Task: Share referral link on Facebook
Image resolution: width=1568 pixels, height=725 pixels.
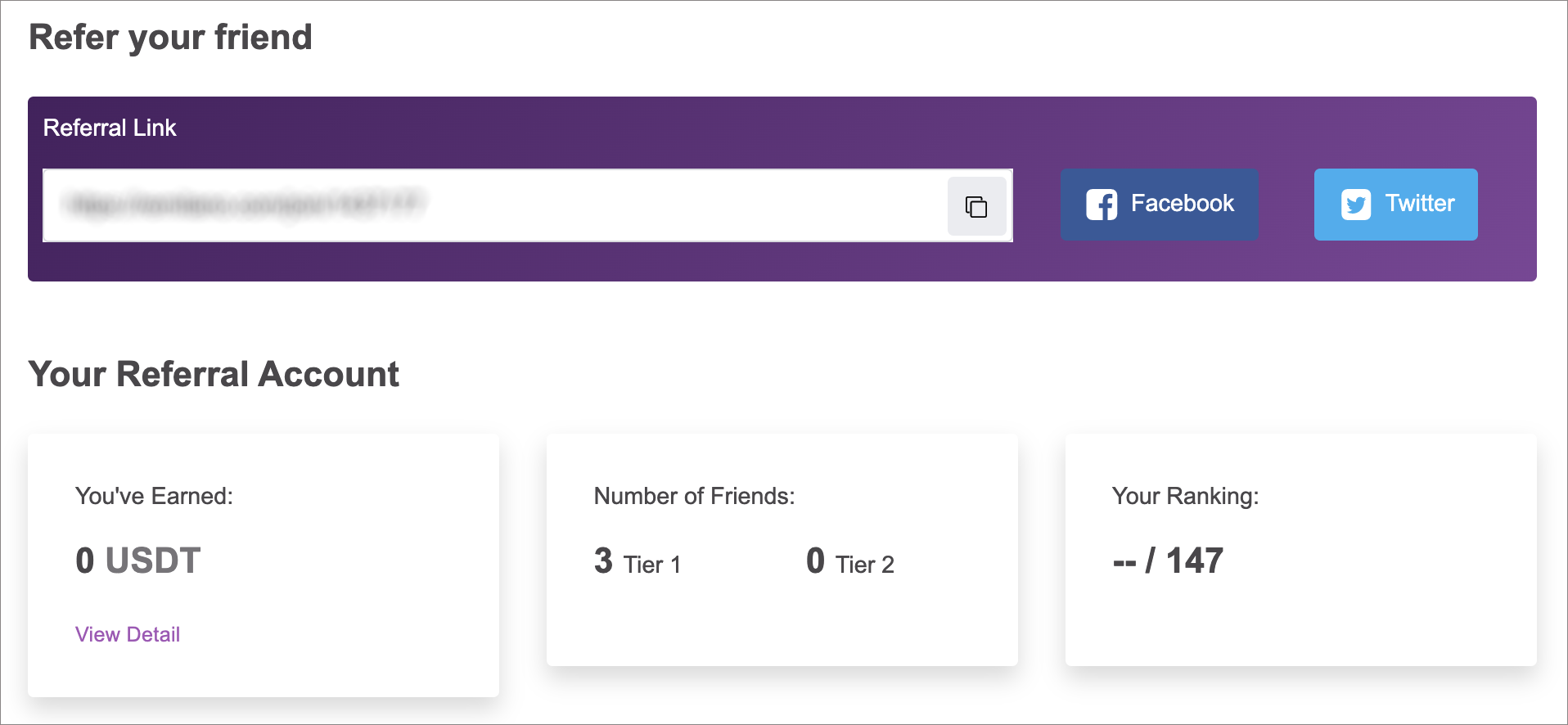Action: coord(1159,204)
